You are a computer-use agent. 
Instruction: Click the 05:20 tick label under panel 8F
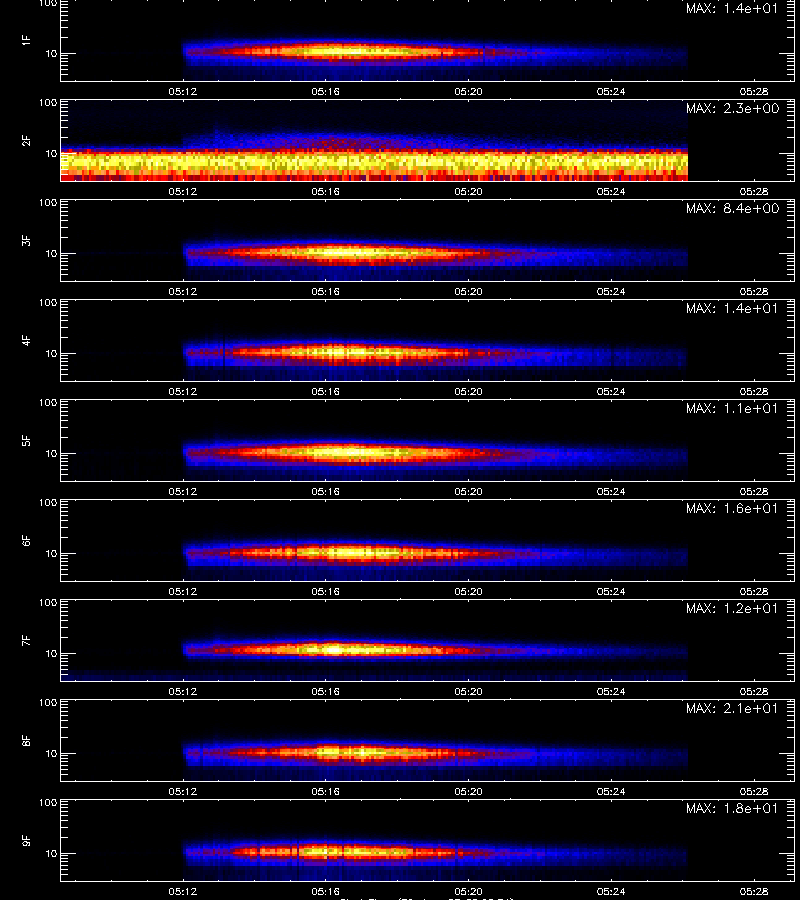468,792
